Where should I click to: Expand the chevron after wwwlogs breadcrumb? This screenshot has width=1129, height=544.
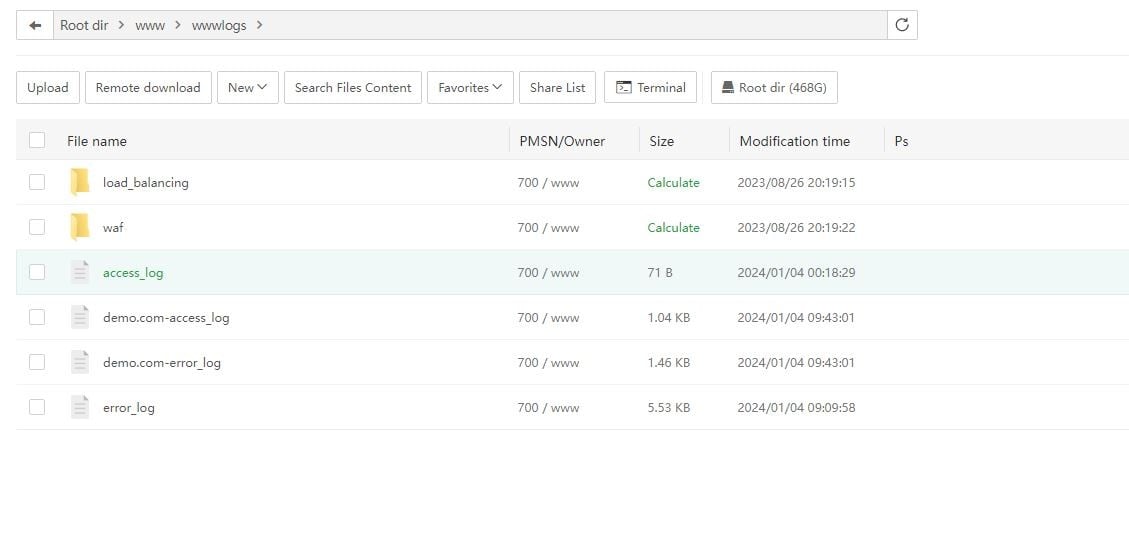pyautogui.click(x=259, y=25)
